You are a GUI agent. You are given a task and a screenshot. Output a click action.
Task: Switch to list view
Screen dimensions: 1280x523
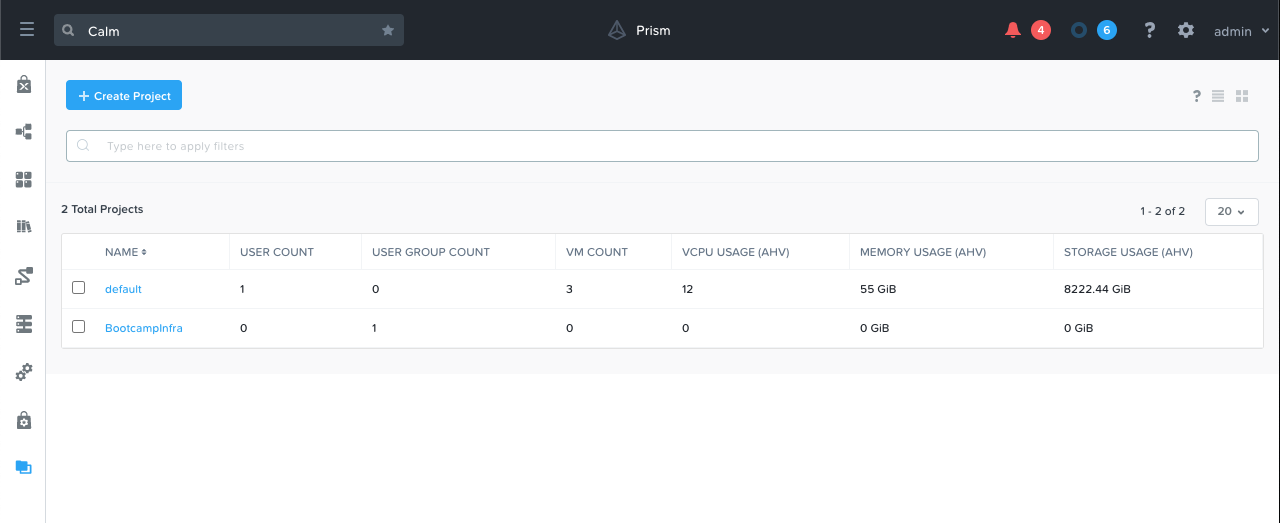coord(1218,96)
